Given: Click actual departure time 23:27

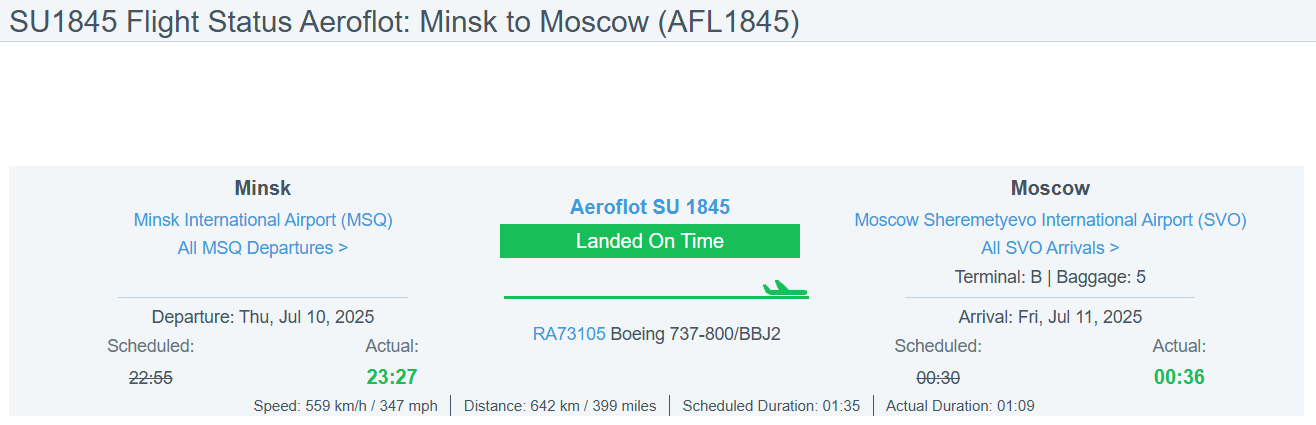Looking at the screenshot, I should click(393, 377).
